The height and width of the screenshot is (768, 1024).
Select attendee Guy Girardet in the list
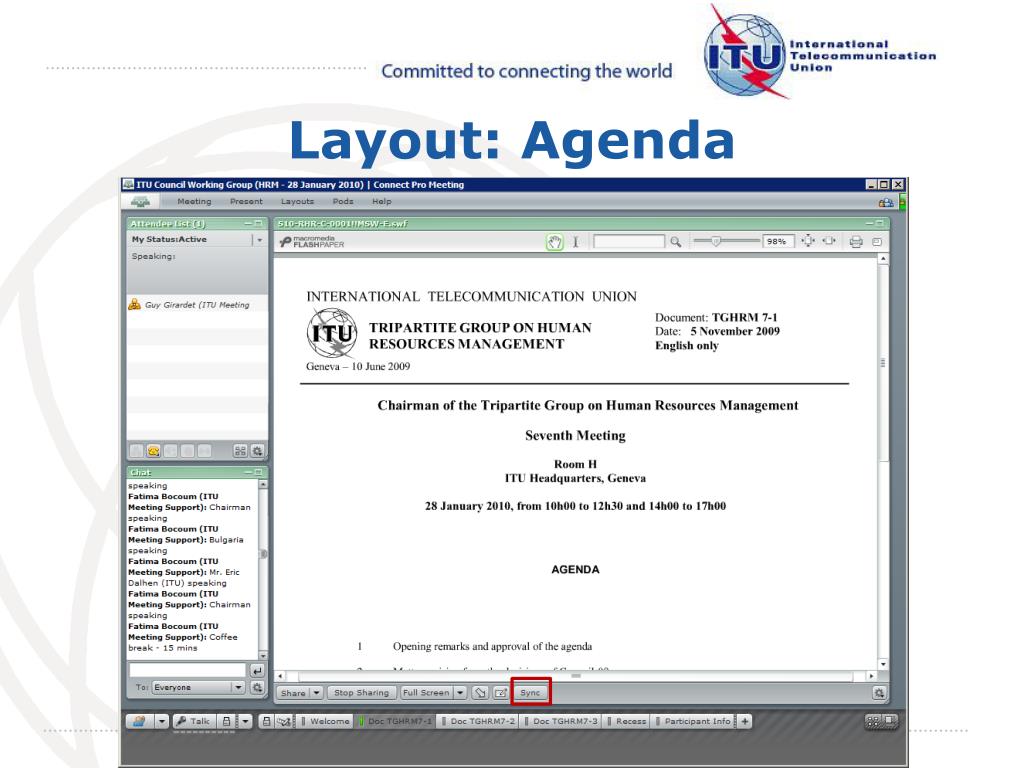197,305
